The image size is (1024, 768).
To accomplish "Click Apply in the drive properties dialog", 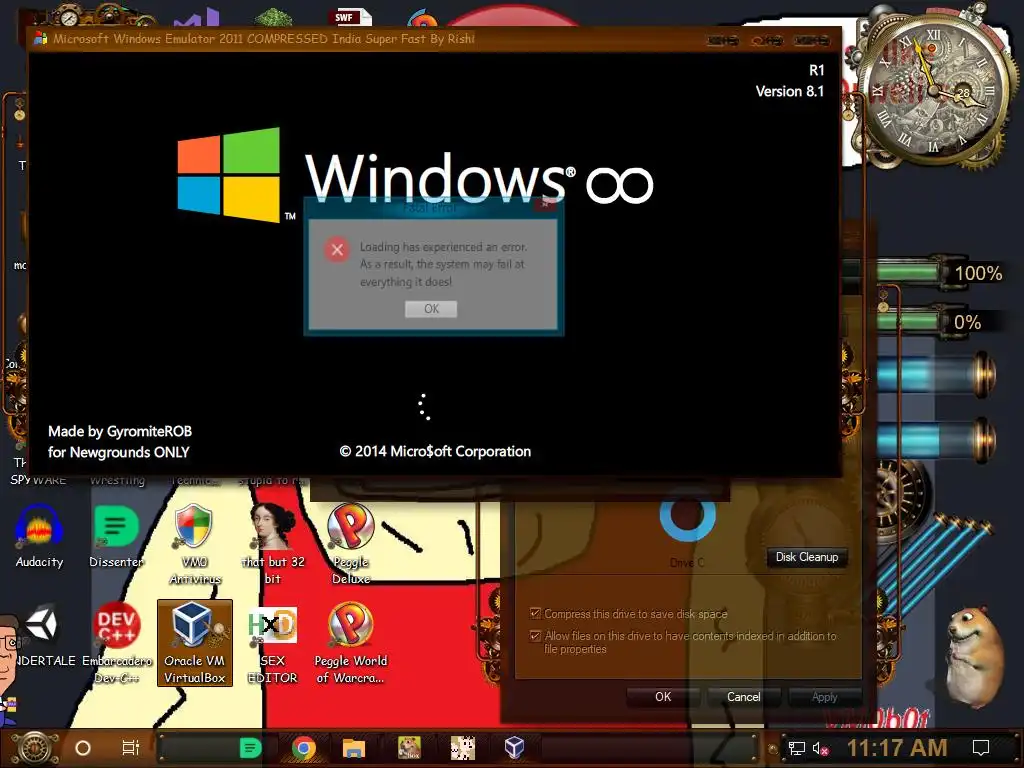I will (824, 697).
